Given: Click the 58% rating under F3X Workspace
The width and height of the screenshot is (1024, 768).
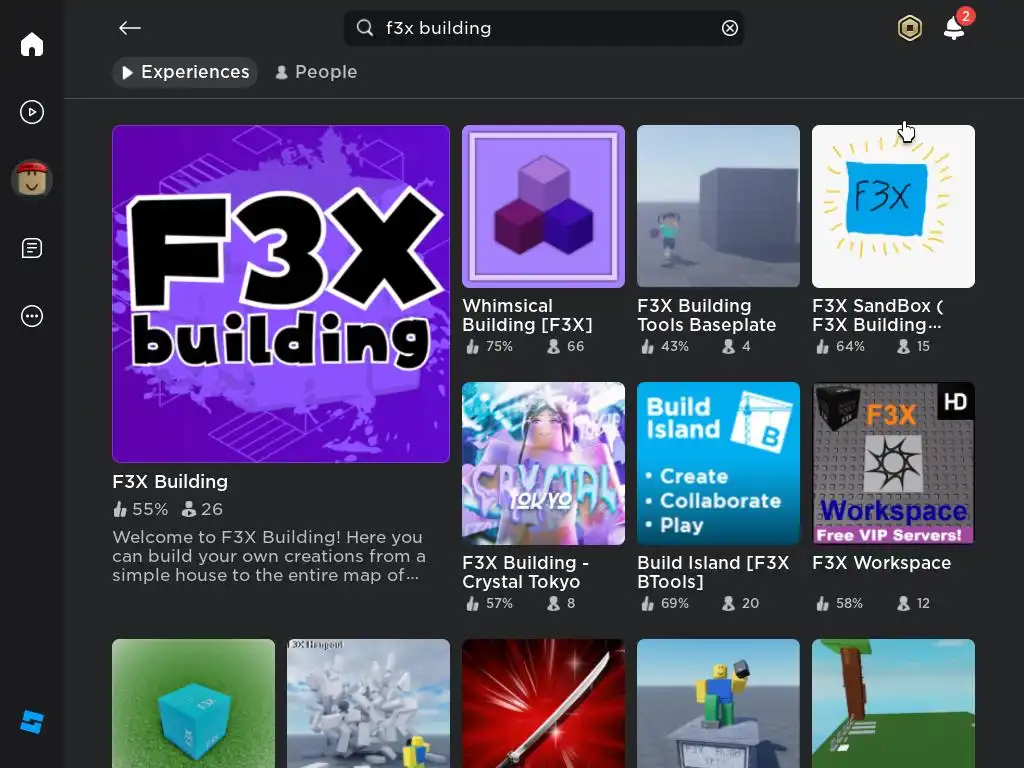Looking at the screenshot, I should (840, 603).
